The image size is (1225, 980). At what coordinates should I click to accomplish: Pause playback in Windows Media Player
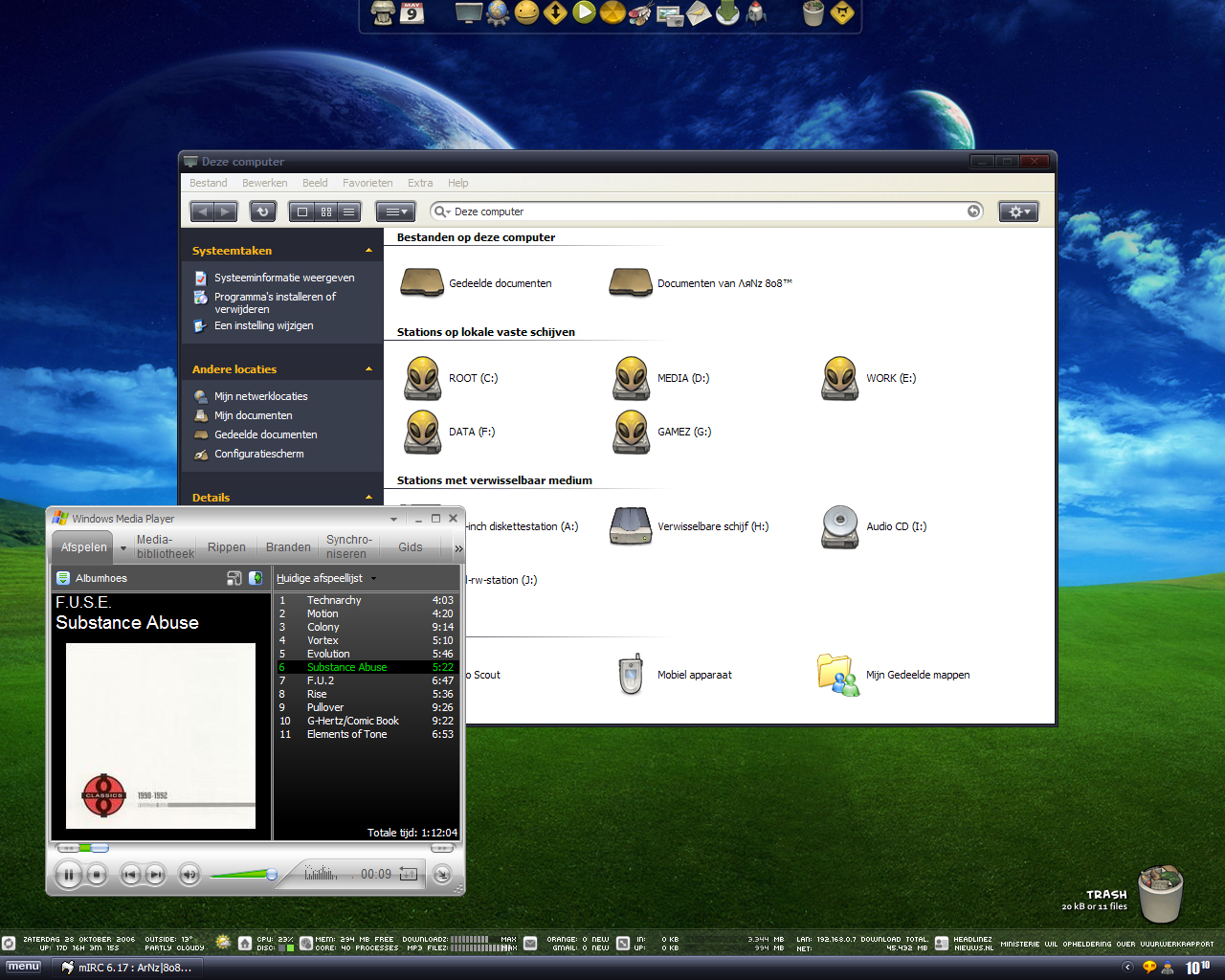pos(69,874)
